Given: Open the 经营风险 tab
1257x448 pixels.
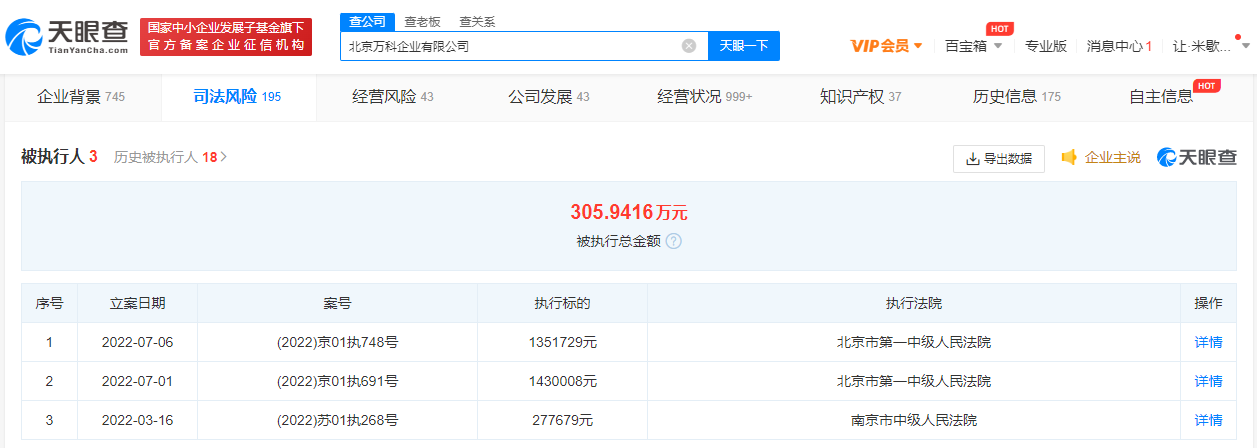Looking at the screenshot, I should click(x=392, y=97).
